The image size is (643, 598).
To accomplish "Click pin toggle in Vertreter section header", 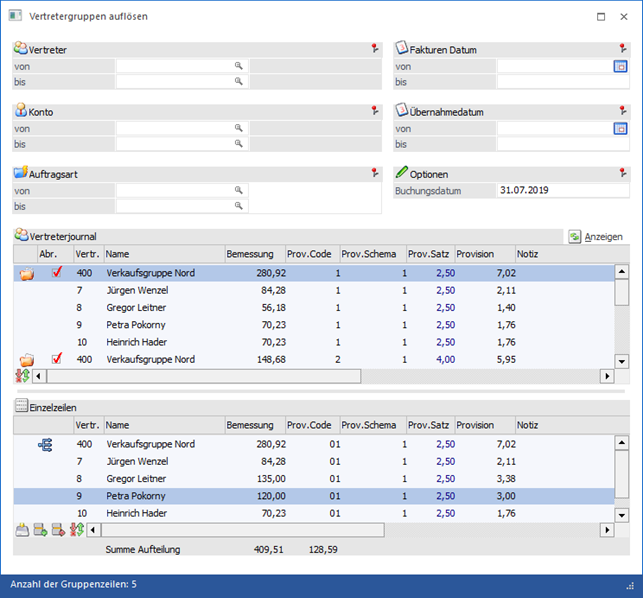I will (x=373, y=49).
